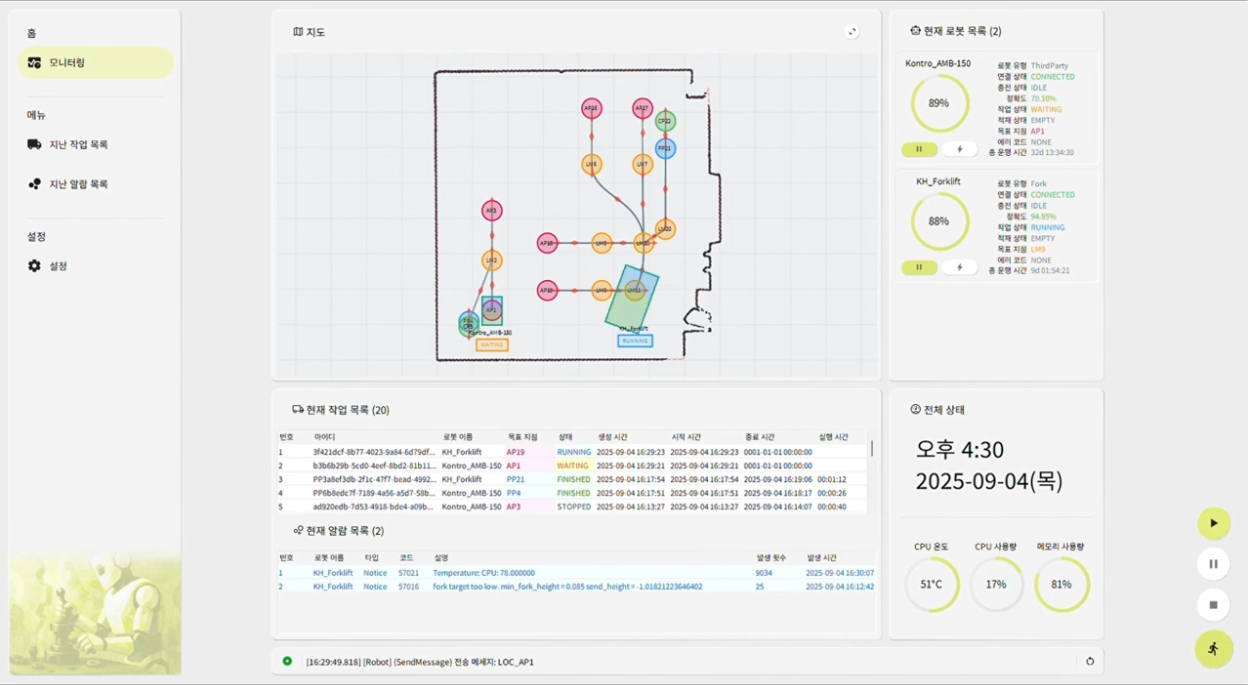Image resolution: width=1248 pixels, height=685 pixels.
Task: Expand the map to fullscreen
Action: tap(852, 31)
